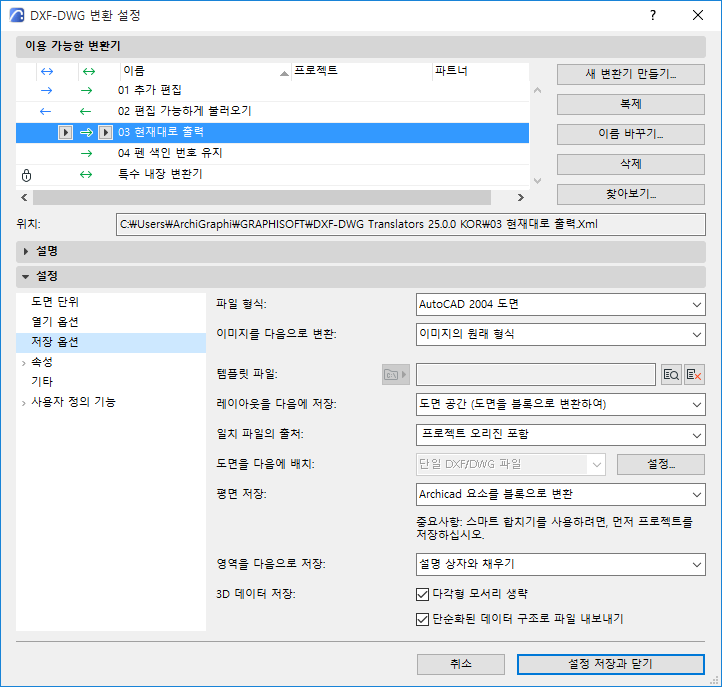Browse for template file with magnifier icon

point(671,375)
